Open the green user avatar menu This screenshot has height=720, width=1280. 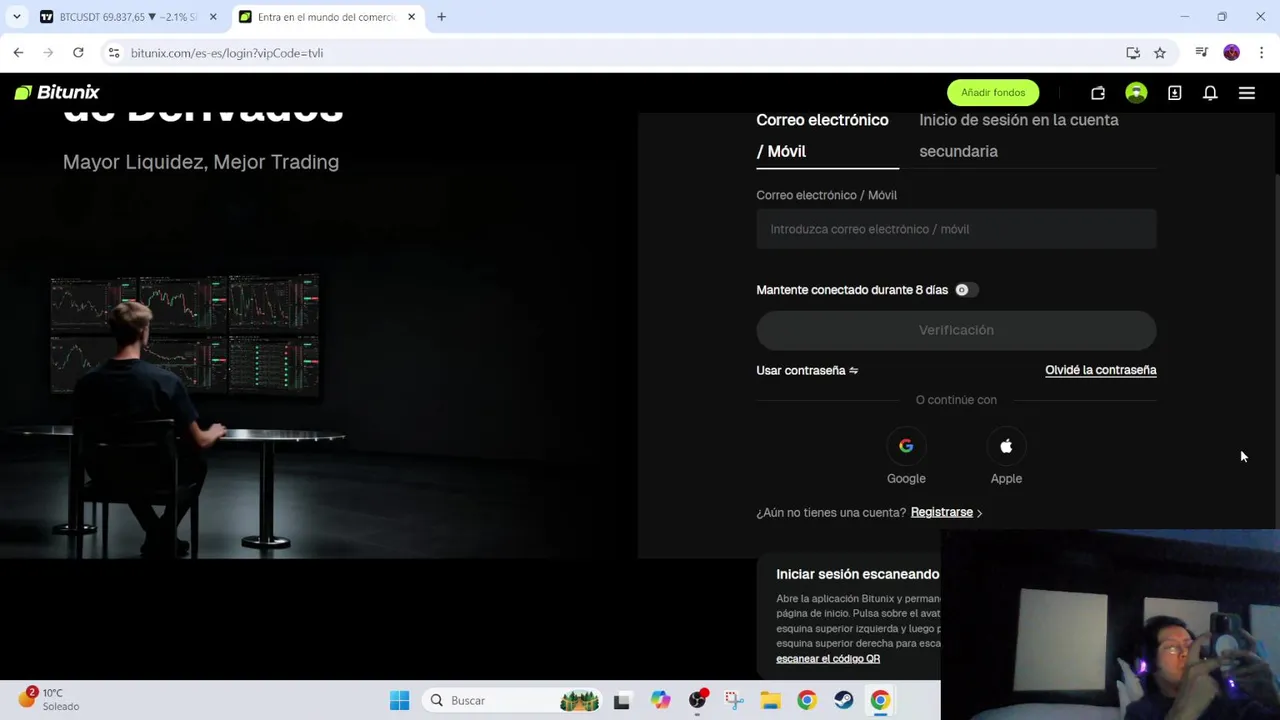coord(1136,93)
